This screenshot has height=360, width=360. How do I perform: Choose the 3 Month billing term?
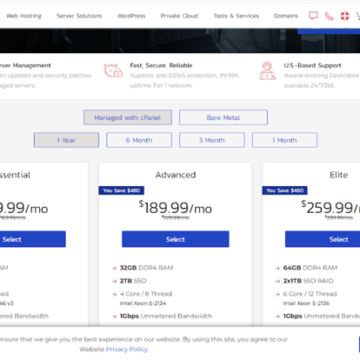(x=212, y=140)
